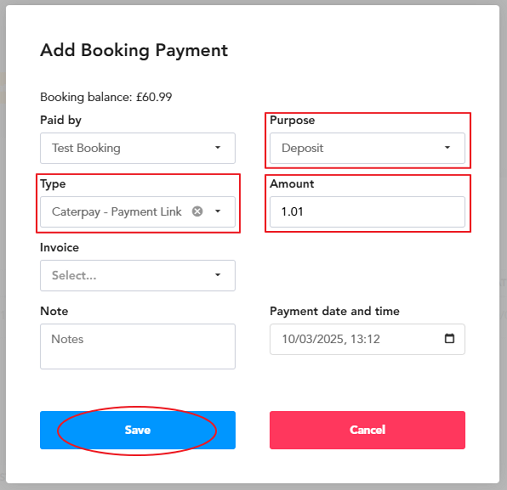The height and width of the screenshot is (490, 507).
Task: Expand the Type dropdown arrow
Action: [x=218, y=211]
